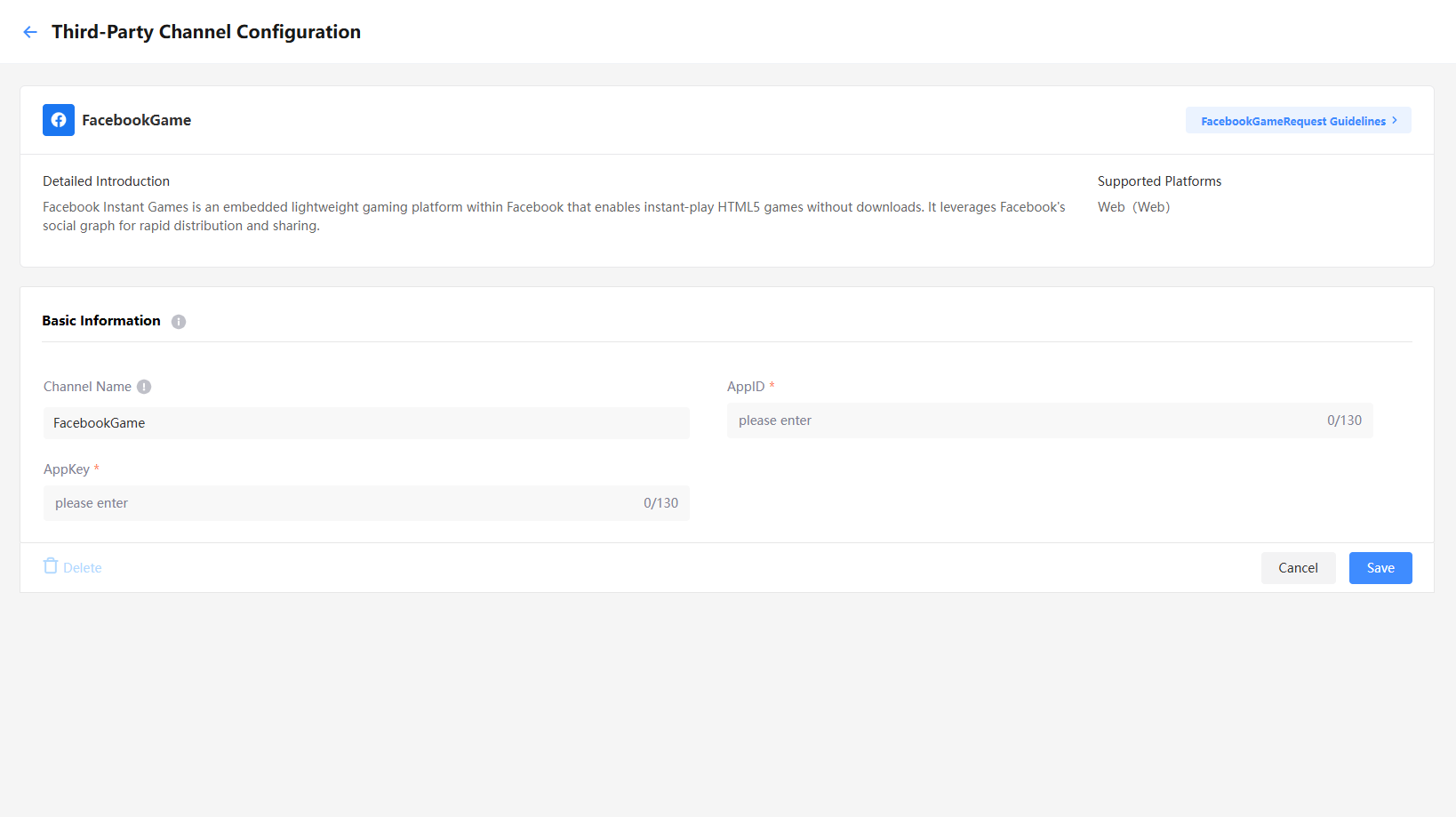Click the Supported Platforms label

[x=1159, y=181]
